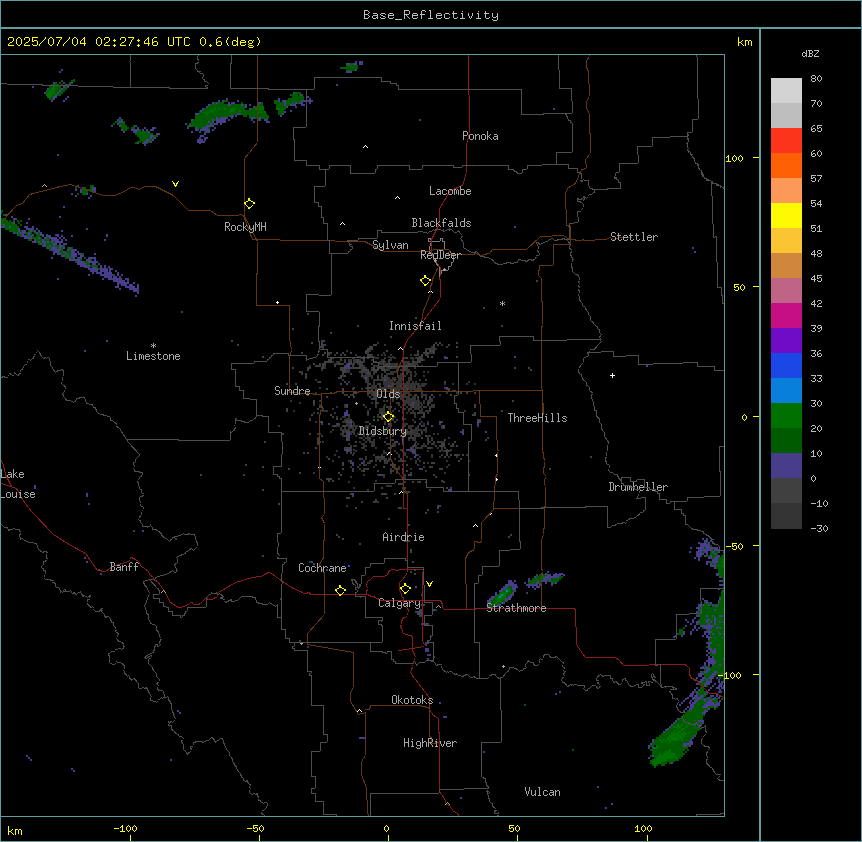862x842 pixels.
Task: Click the yellow diamond marker above Calgary label
Action: [x=405, y=589]
